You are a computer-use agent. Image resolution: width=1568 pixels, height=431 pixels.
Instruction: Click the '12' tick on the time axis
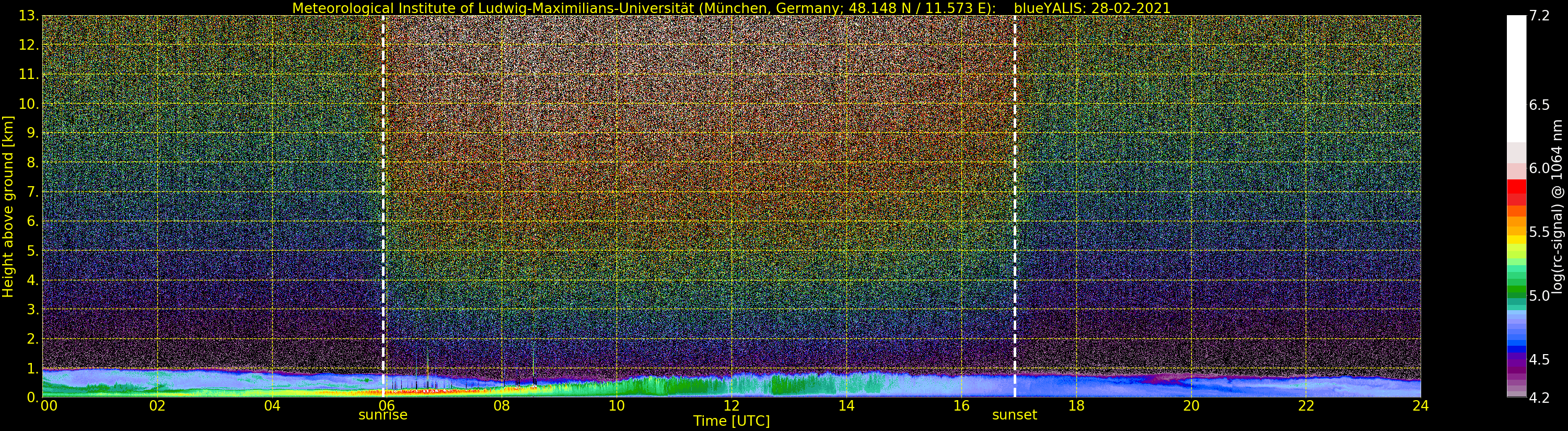[731, 406]
